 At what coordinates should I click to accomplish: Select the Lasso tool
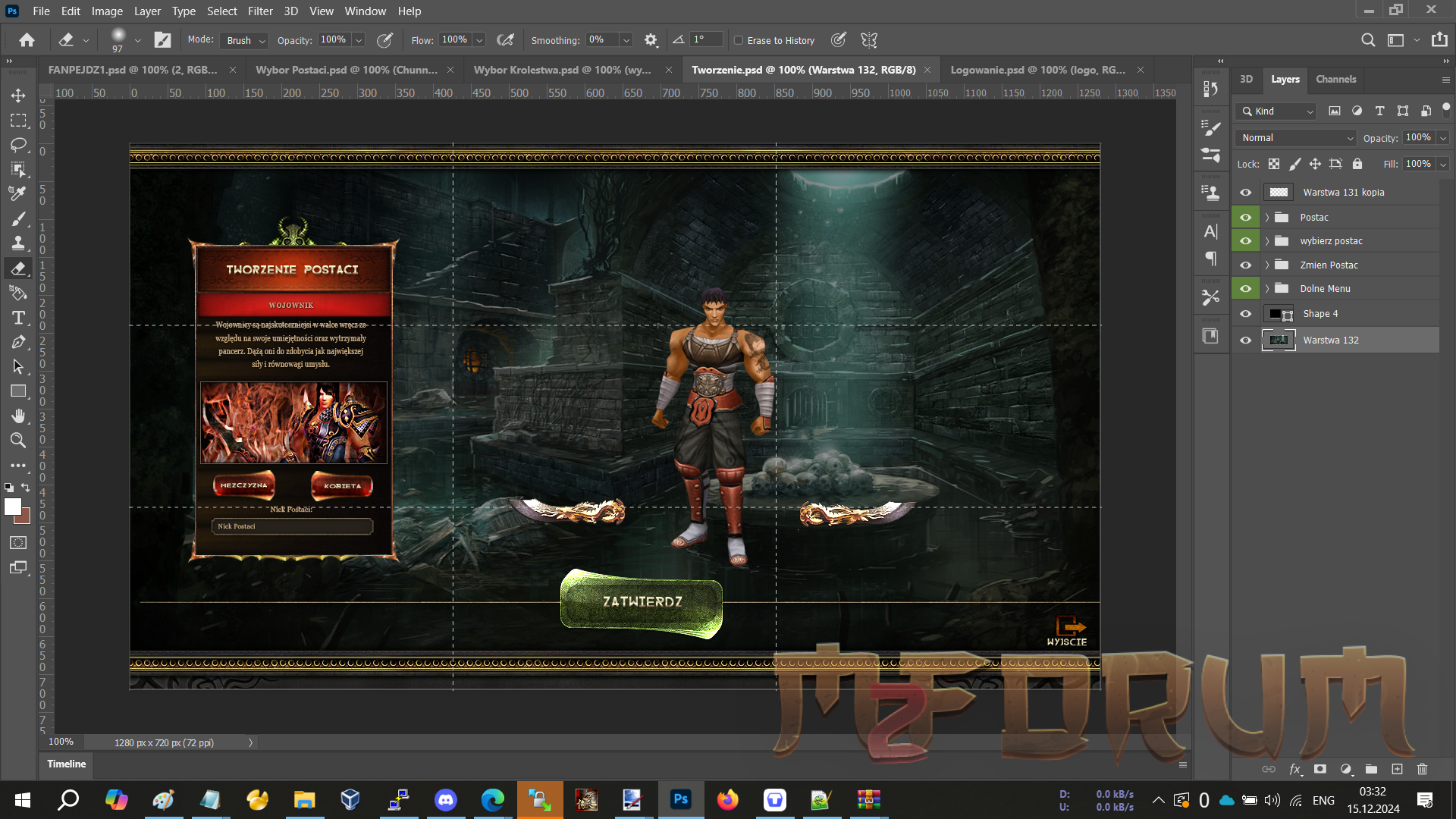point(18,145)
